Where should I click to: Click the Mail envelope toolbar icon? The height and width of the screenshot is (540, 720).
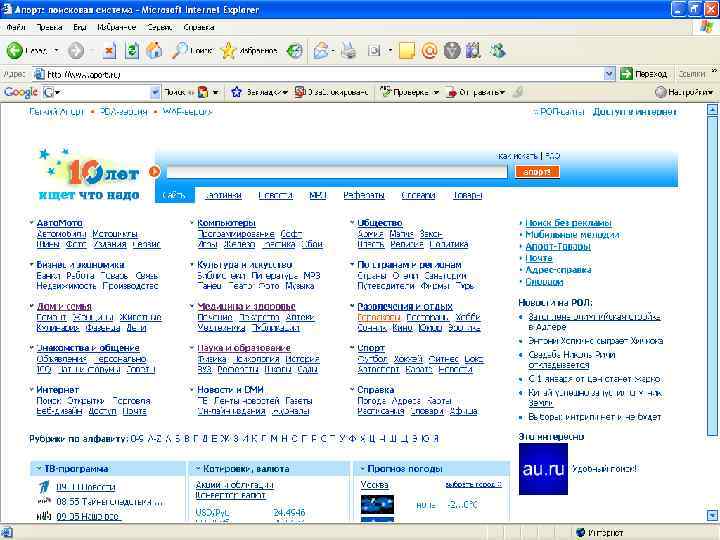coord(321,51)
